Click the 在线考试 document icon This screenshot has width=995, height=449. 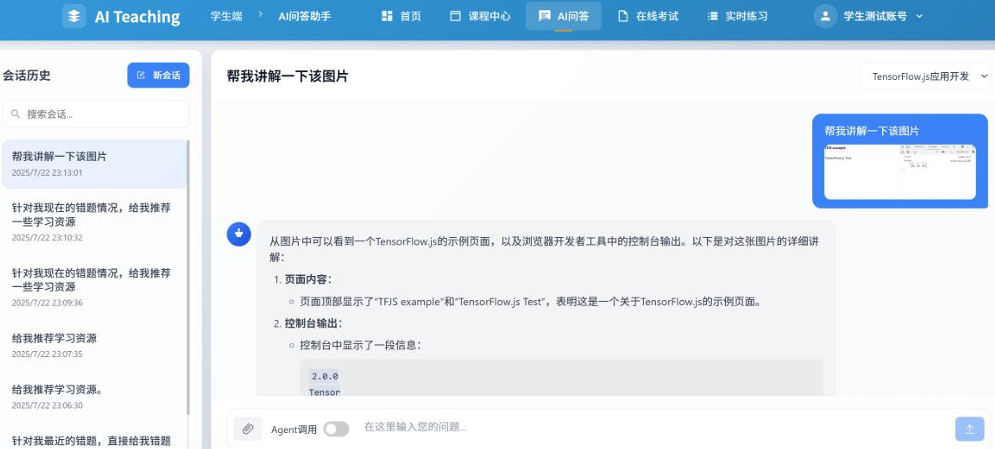623,16
